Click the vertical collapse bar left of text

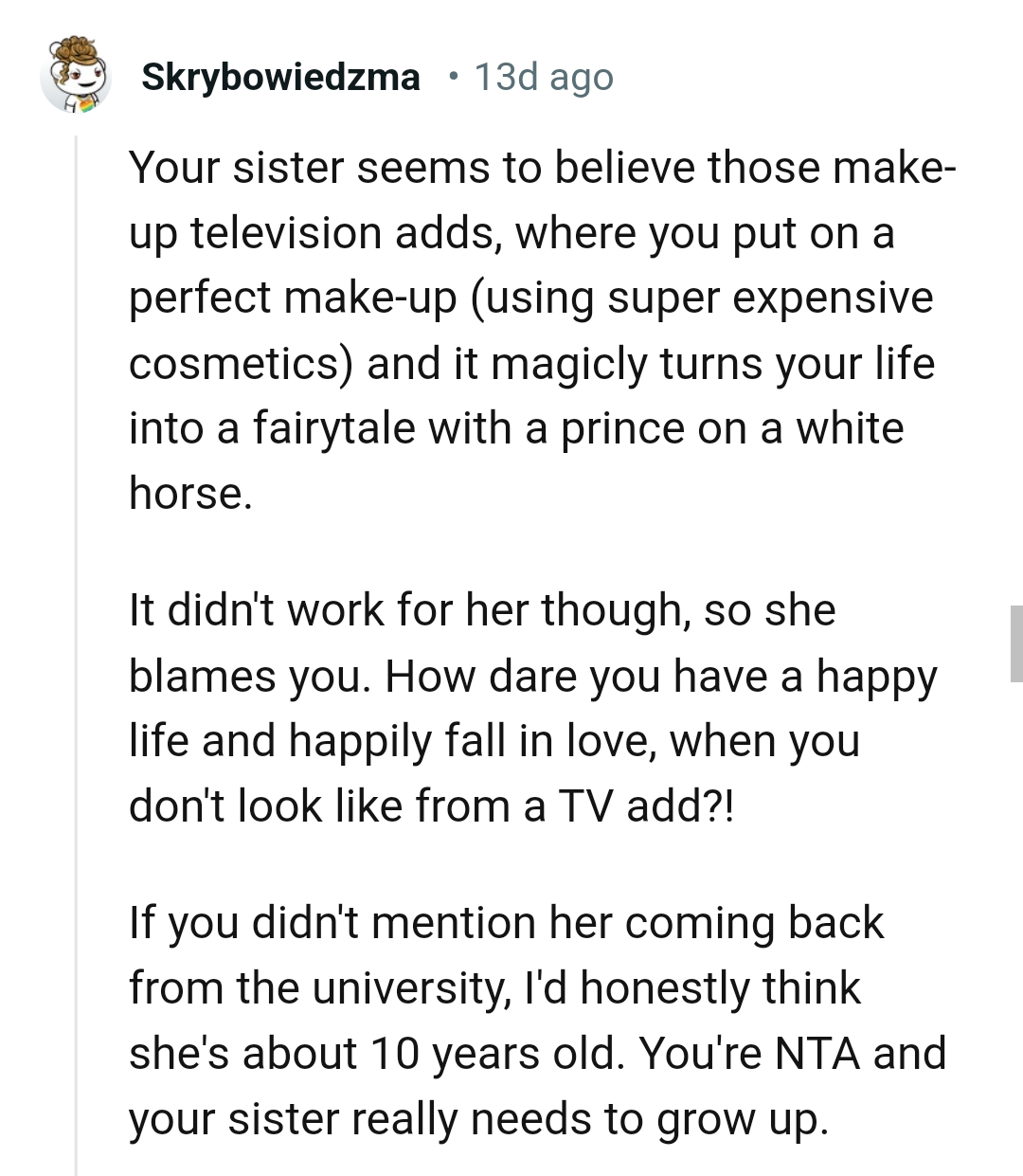[78, 569]
